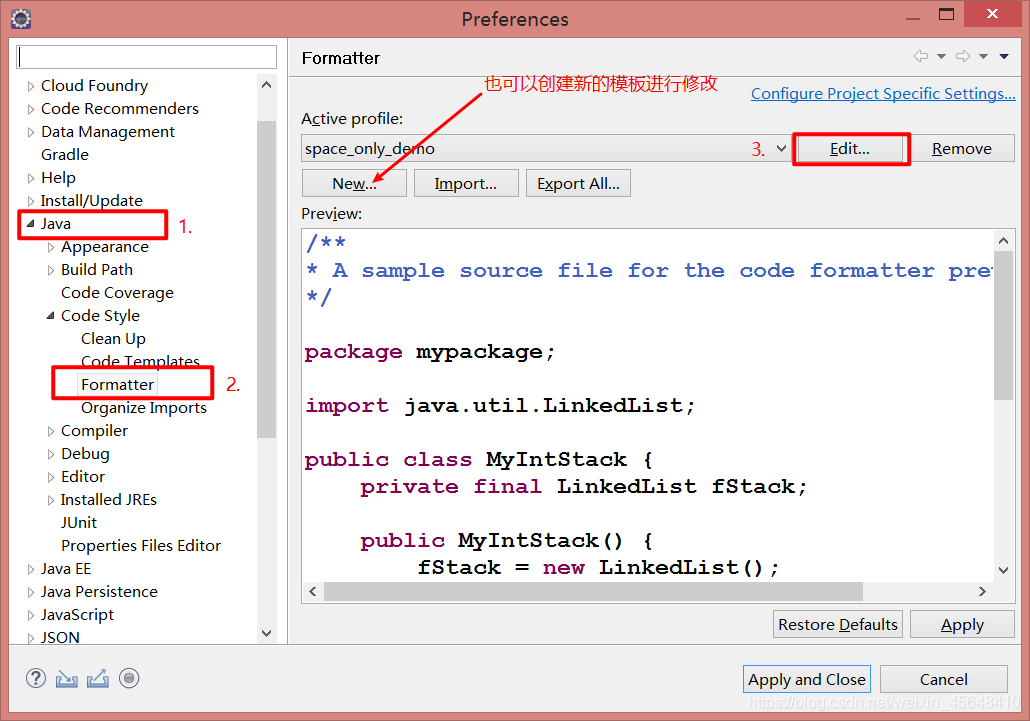1030x721 pixels.
Task: Click the preview scroll down arrow
Action: tap(1003, 570)
